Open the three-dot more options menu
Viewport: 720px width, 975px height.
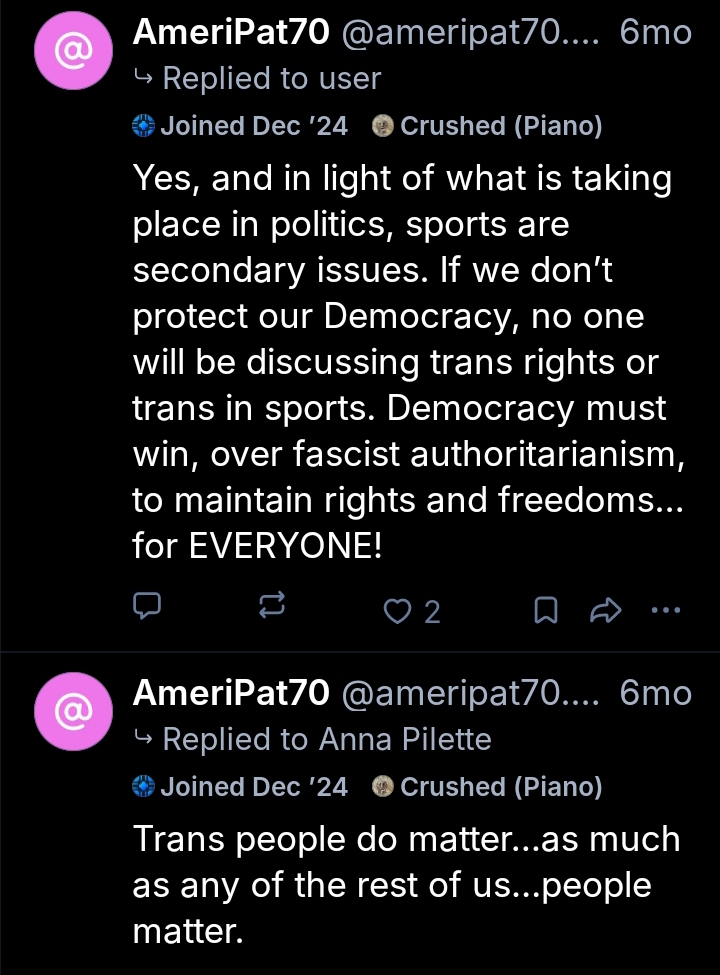coord(665,608)
